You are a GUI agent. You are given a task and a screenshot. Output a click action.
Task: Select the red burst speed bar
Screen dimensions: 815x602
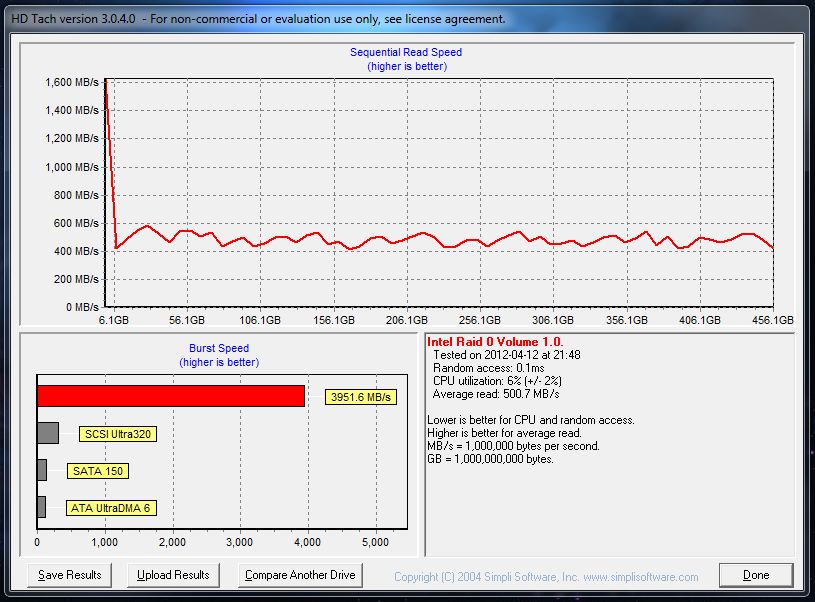click(171, 396)
